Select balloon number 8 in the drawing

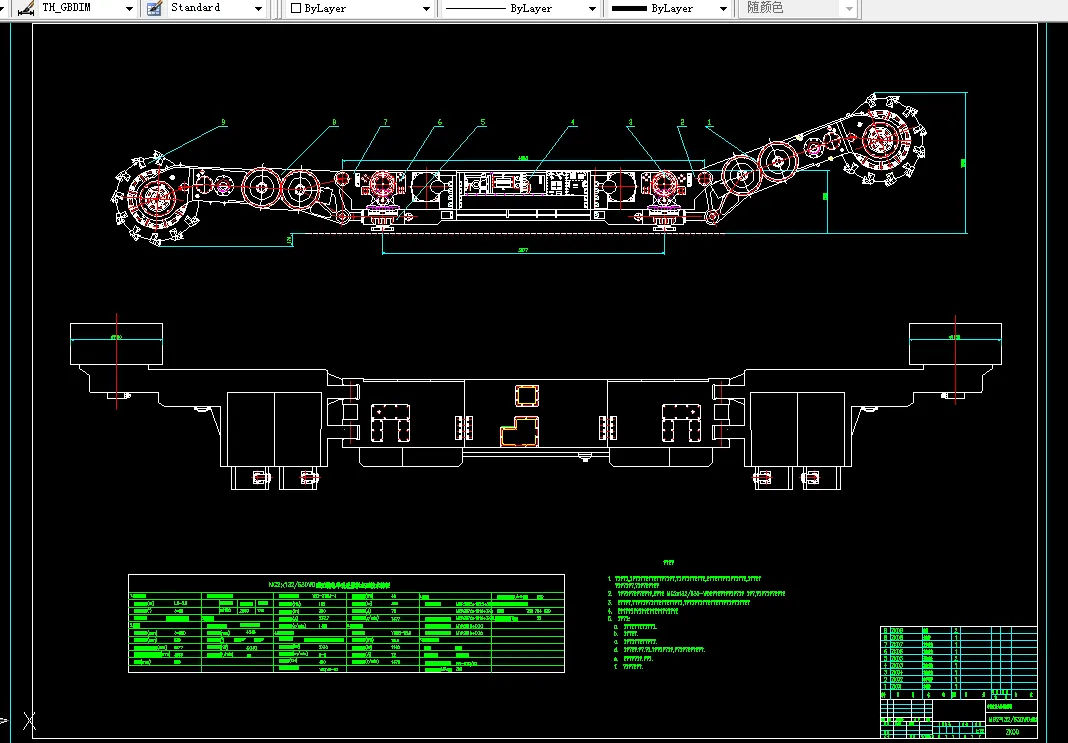[334, 123]
